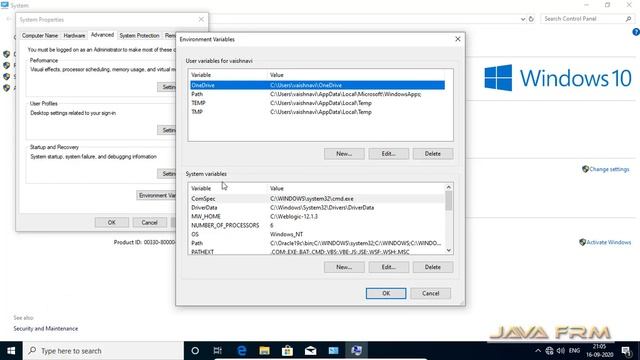Select the OS system variable row
Image resolution: width=640 pixels, height=360 pixels.
coord(317,234)
